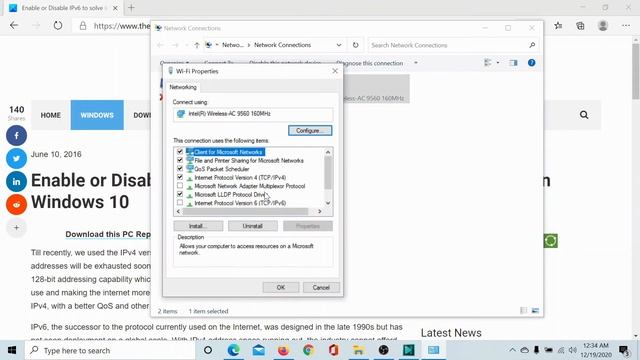
Task: Click the Install button
Action: pos(198,226)
